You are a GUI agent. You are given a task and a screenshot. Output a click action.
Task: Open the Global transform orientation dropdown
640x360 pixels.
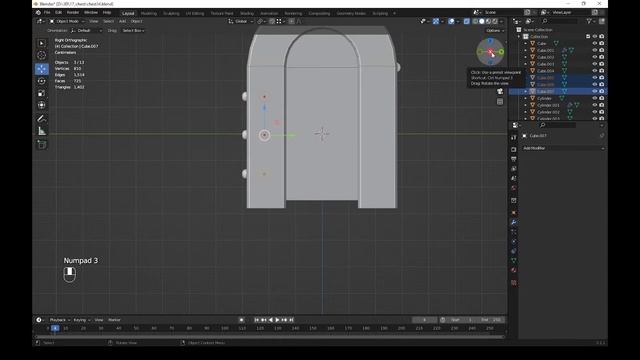(240, 21)
